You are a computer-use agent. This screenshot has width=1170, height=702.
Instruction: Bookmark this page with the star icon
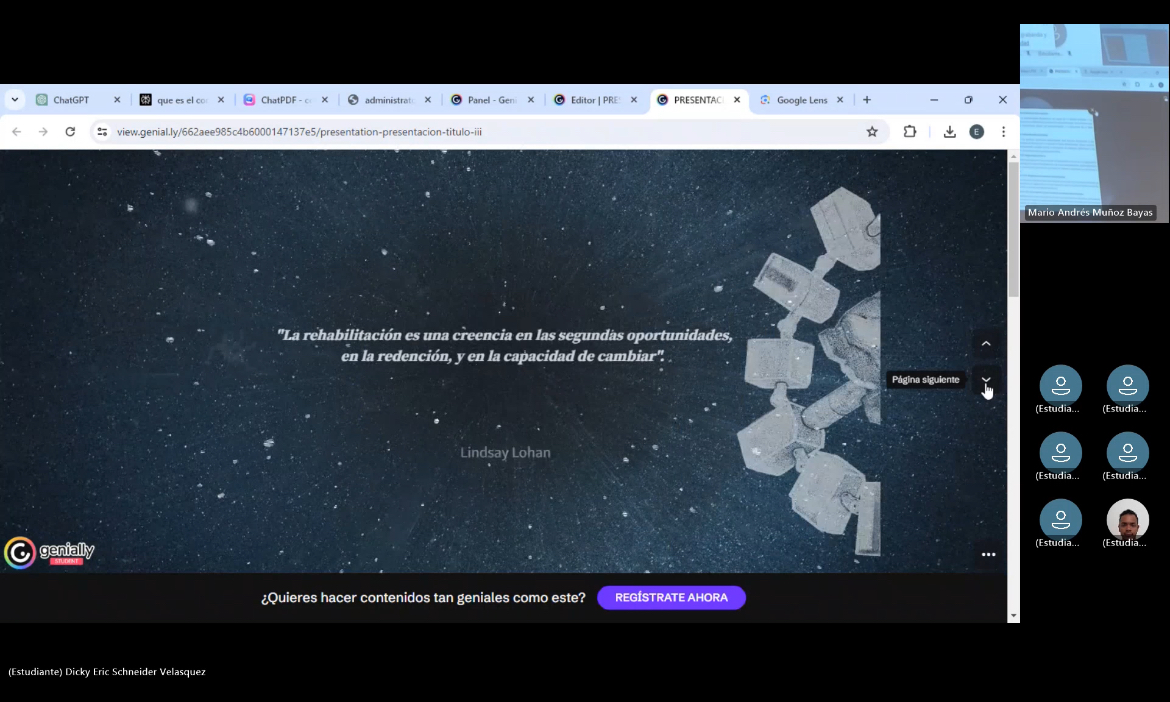point(872,132)
